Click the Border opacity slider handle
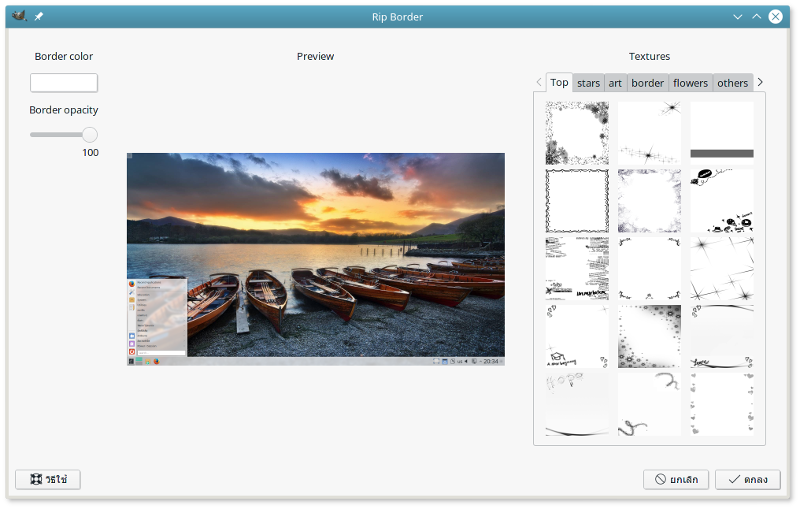This screenshot has height=509, width=800. 90,134
